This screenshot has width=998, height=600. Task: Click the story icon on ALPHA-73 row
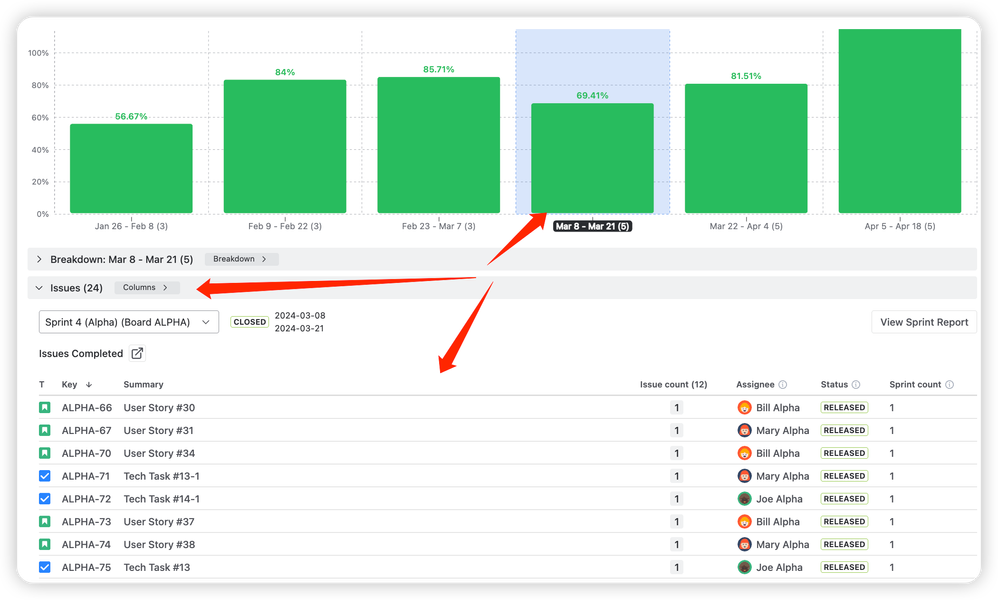[x=42, y=521]
